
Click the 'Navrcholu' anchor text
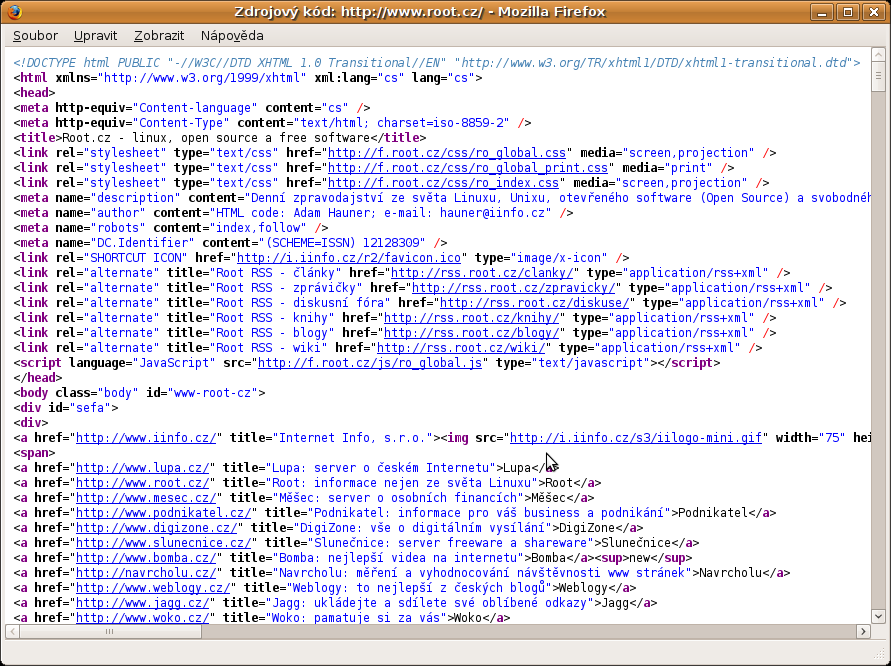pos(730,573)
